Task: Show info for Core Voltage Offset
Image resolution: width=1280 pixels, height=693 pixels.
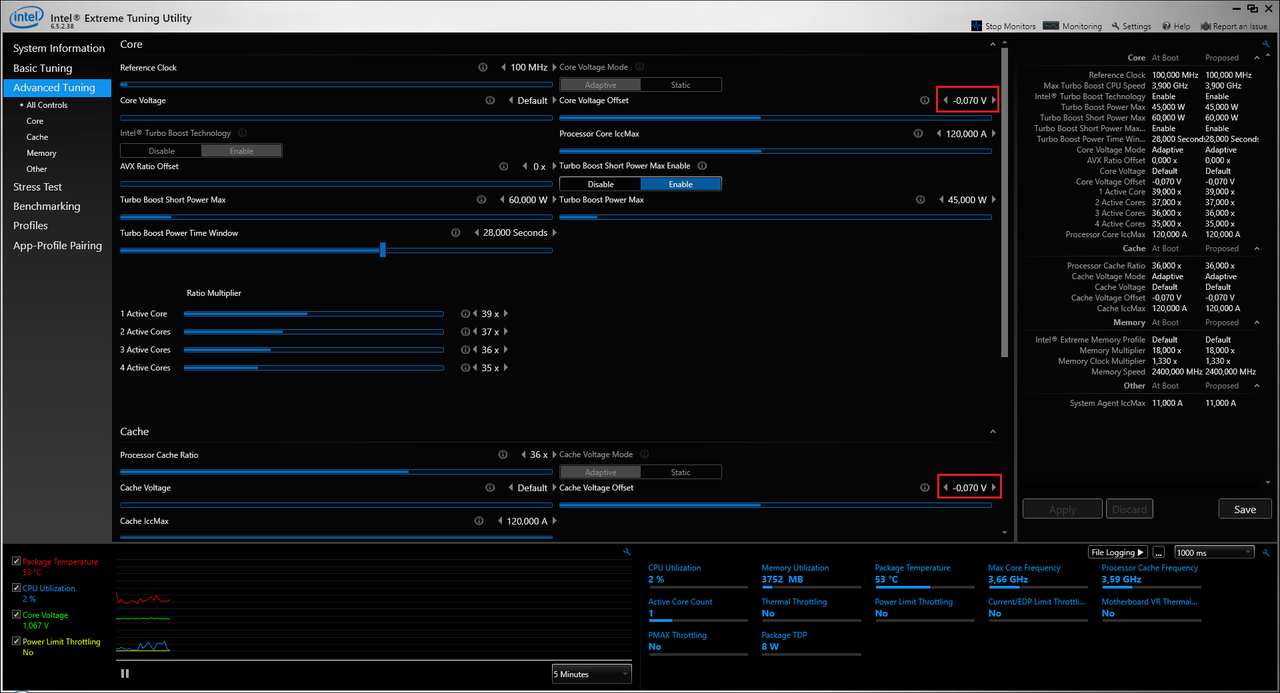Action: (x=924, y=100)
